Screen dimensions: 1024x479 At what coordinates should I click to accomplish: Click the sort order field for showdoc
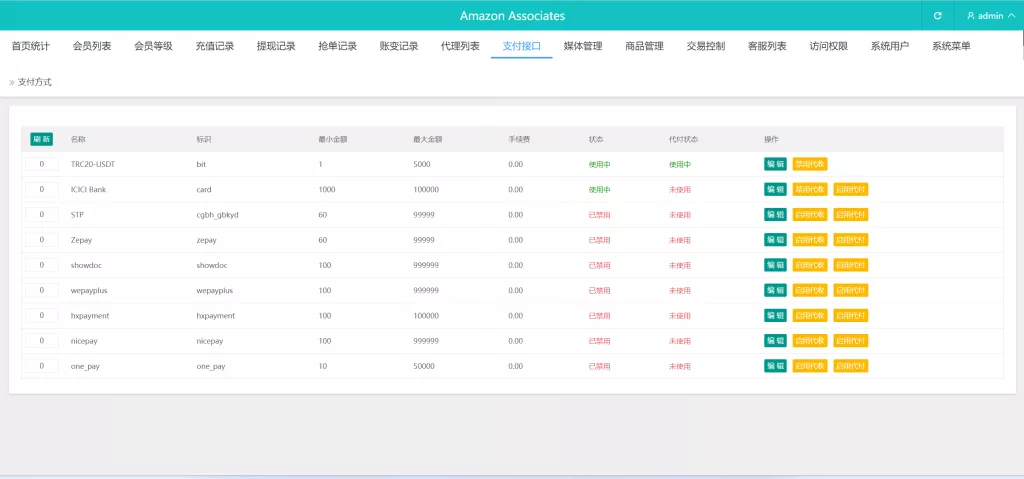point(42,265)
